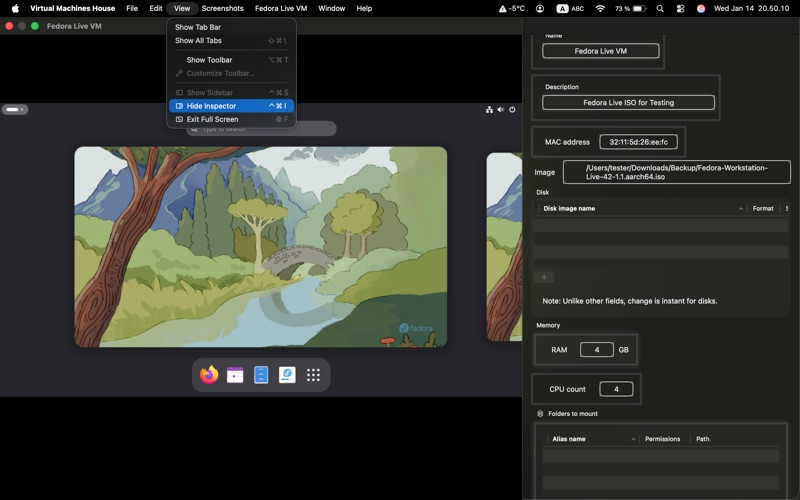Choose Exit Full Screen menu item

pyautogui.click(x=231, y=119)
